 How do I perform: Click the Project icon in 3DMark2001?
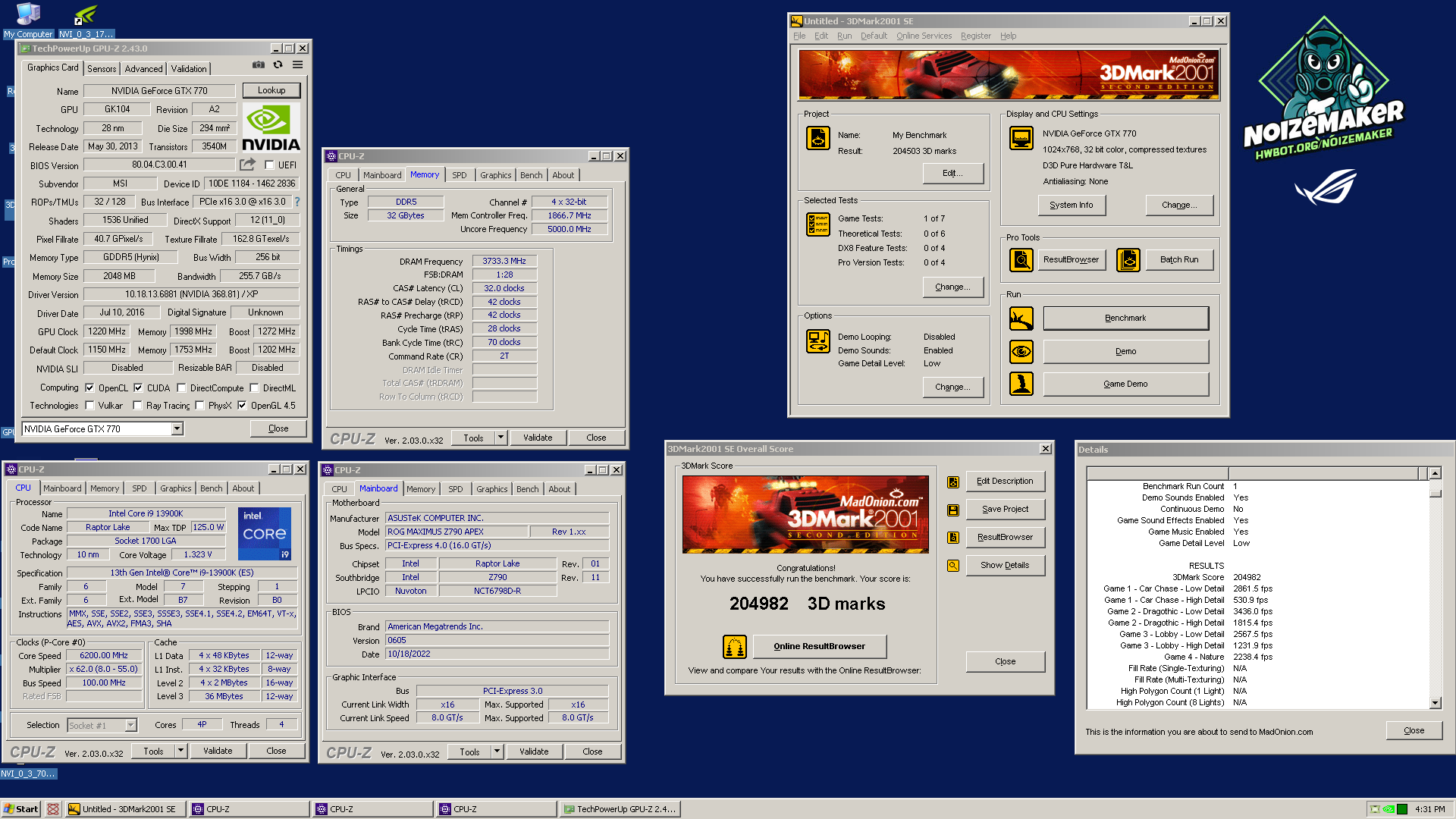click(x=818, y=138)
